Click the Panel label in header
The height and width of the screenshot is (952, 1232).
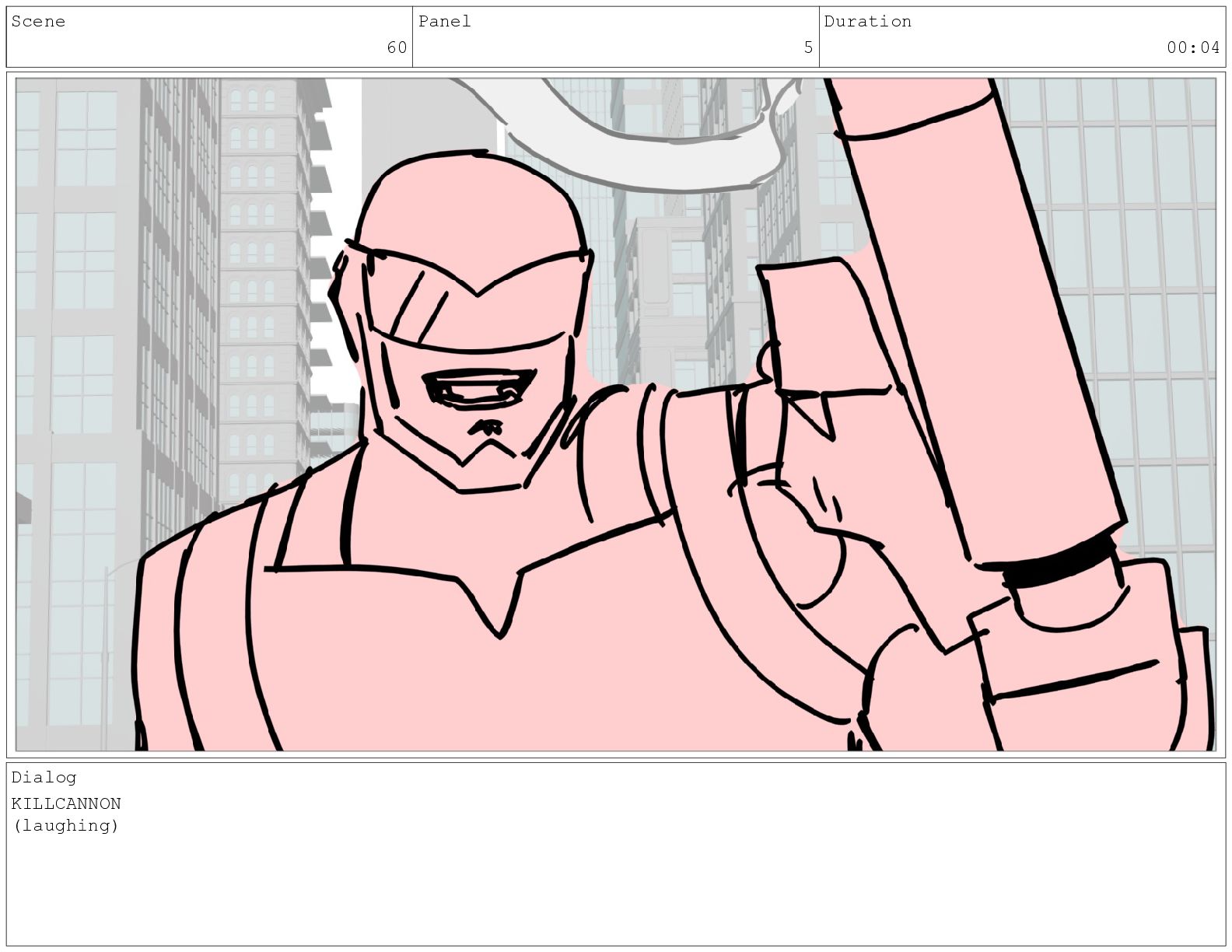click(445, 22)
